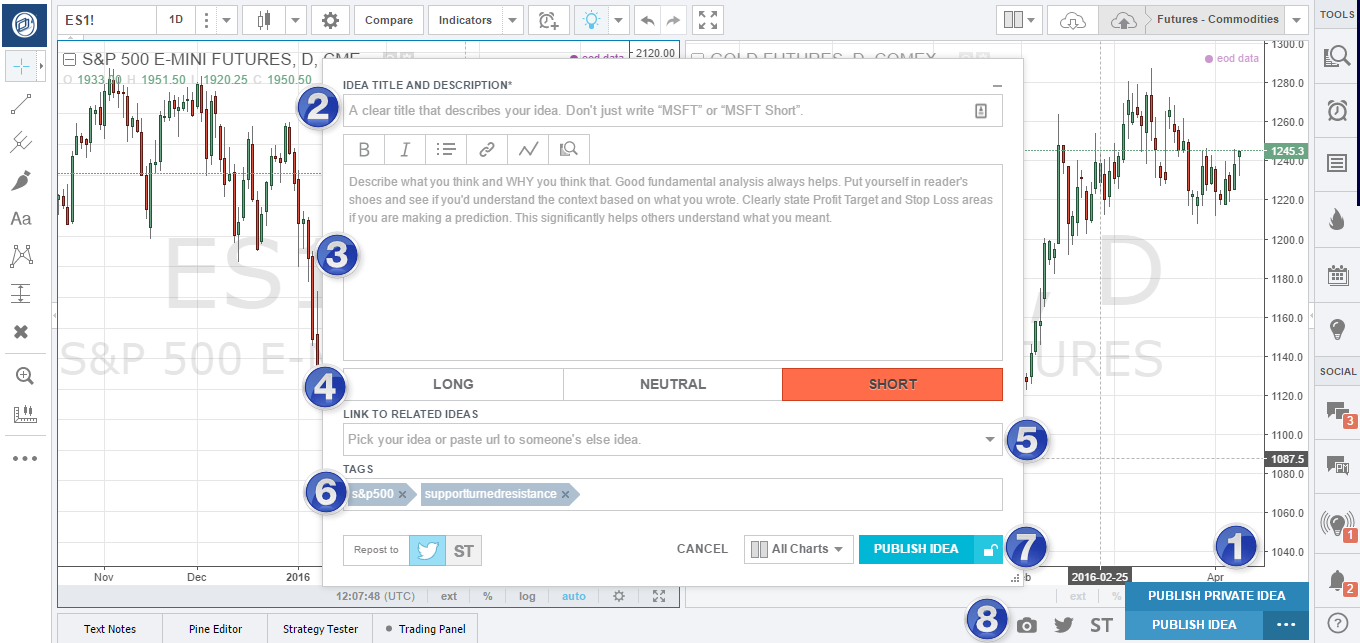The image size is (1360, 643).
Task: Toggle bold formatting in the description editor
Action: click(x=364, y=149)
